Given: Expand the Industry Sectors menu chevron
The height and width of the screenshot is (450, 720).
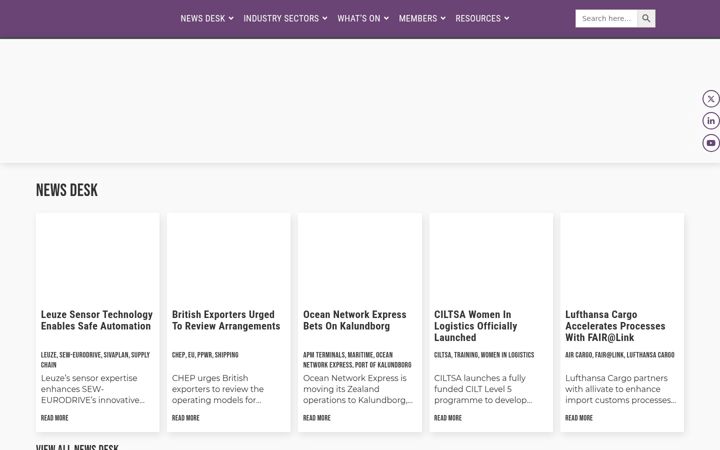Looking at the screenshot, I should click(x=325, y=18).
